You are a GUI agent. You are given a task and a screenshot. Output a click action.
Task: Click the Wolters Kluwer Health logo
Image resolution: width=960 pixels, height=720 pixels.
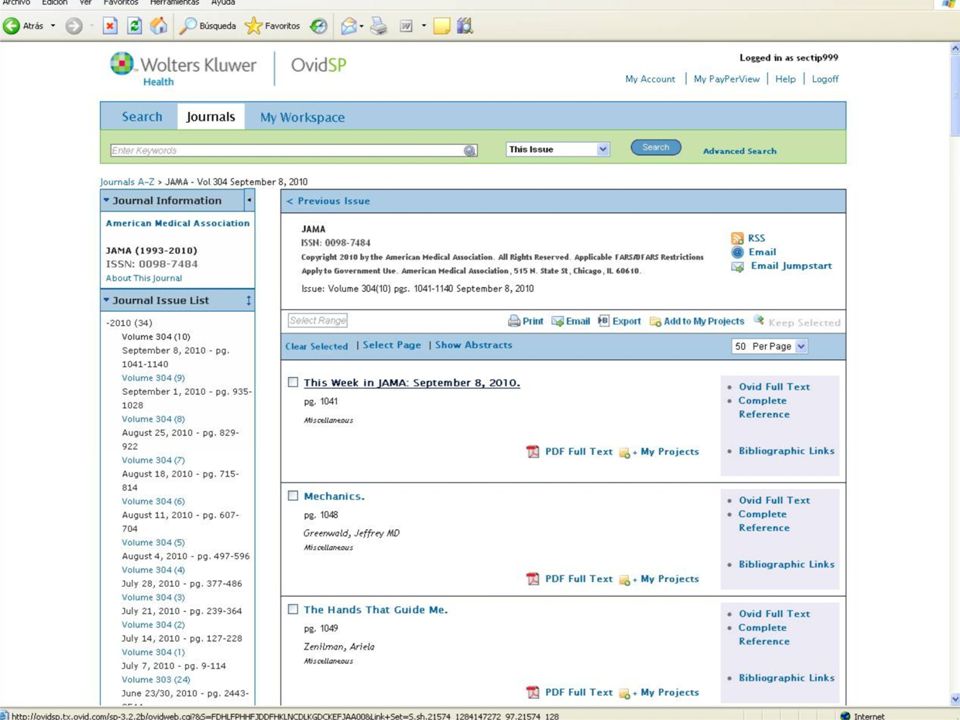point(184,69)
